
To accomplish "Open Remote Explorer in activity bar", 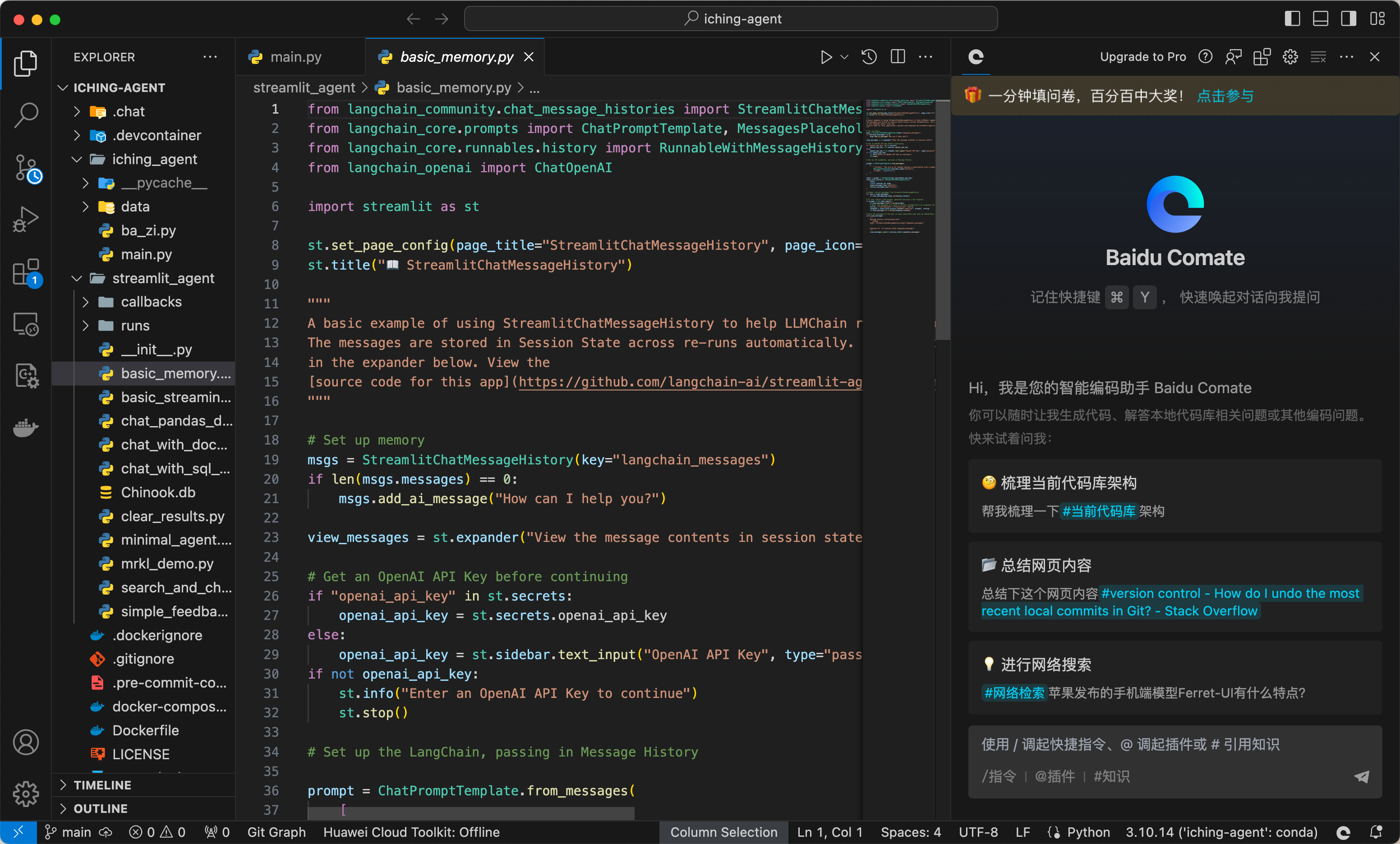I will pyautogui.click(x=26, y=324).
